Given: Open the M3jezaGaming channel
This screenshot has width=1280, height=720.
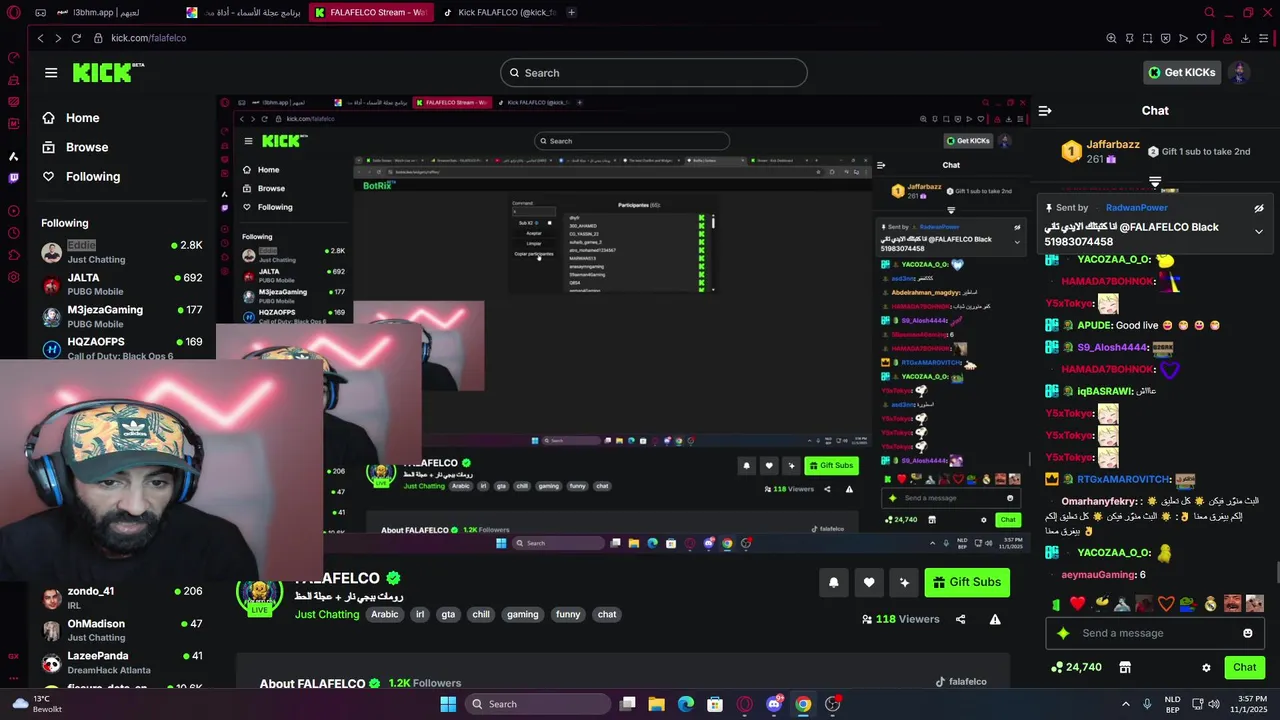Looking at the screenshot, I should click(x=122, y=316).
